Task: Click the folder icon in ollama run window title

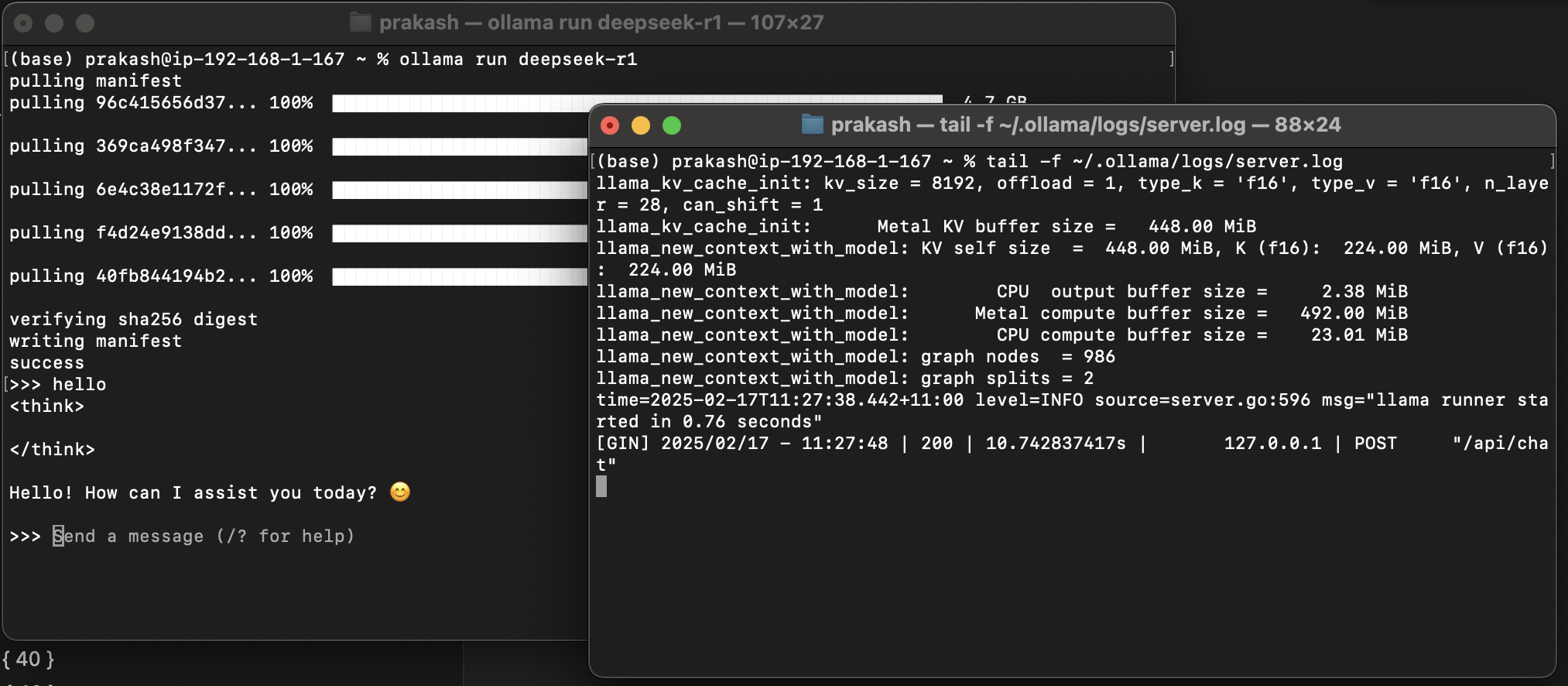Action: pyautogui.click(x=361, y=22)
